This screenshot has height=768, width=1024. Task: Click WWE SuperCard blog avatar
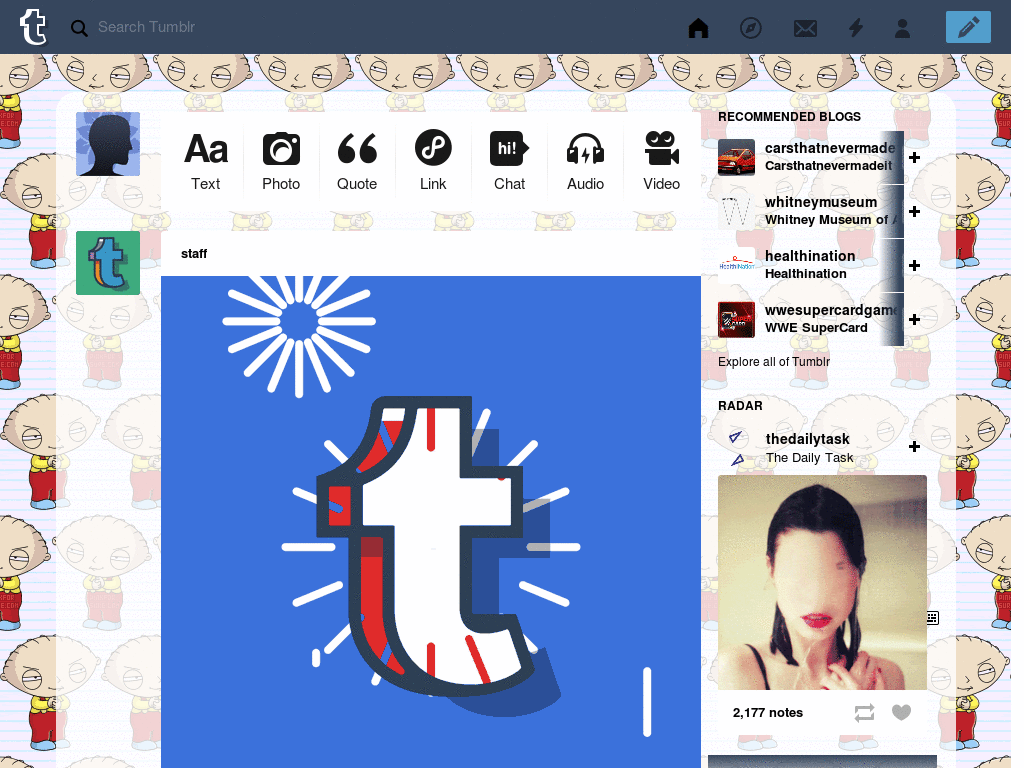pos(736,319)
